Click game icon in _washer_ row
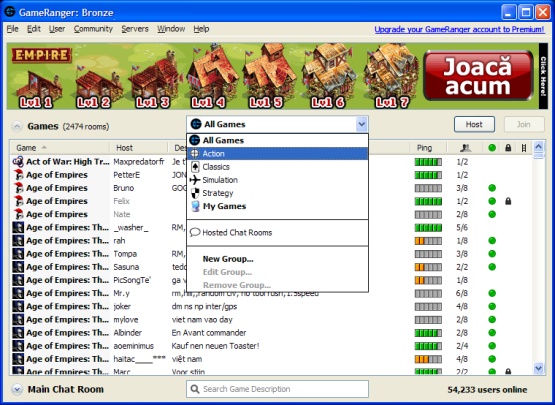The image size is (555, 405). 18,227
